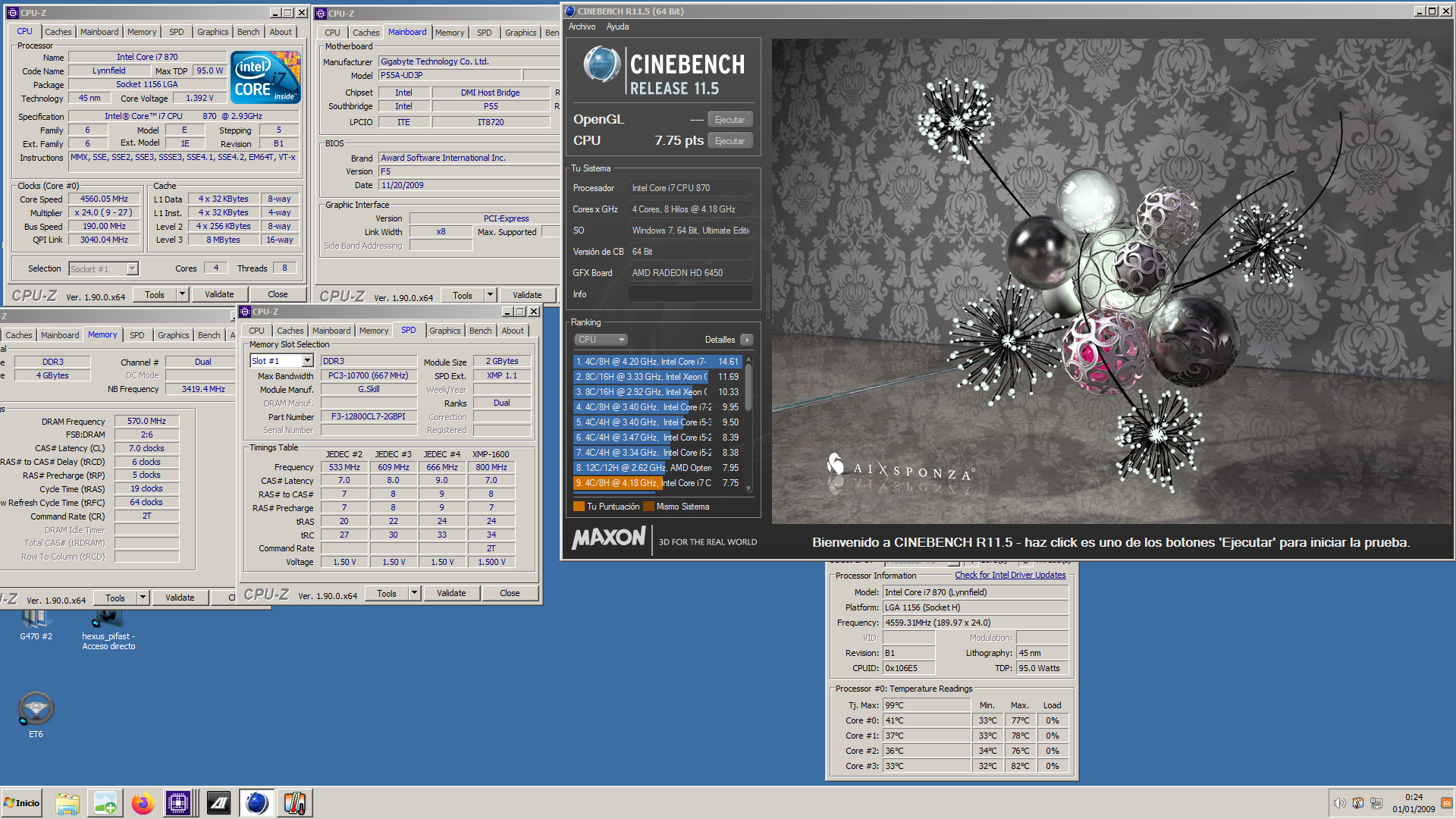Open the Archivo menu in Cinebench
This screenshot has height=819, width=1456.
582,27
